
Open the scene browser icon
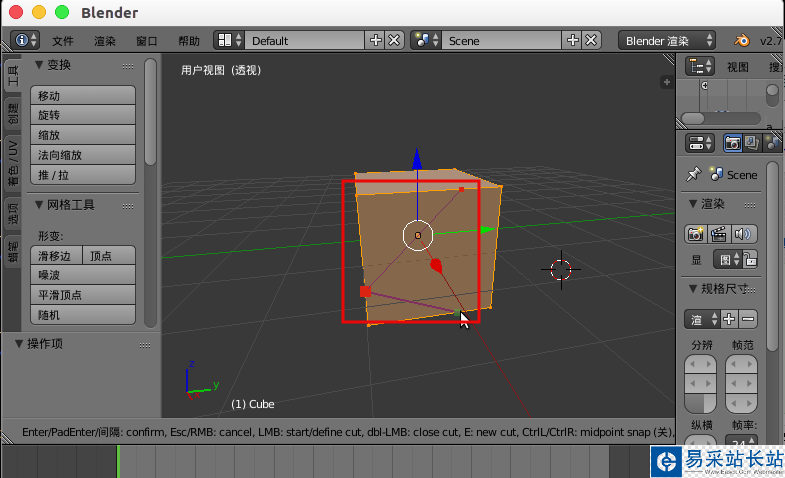click(426, 41)
